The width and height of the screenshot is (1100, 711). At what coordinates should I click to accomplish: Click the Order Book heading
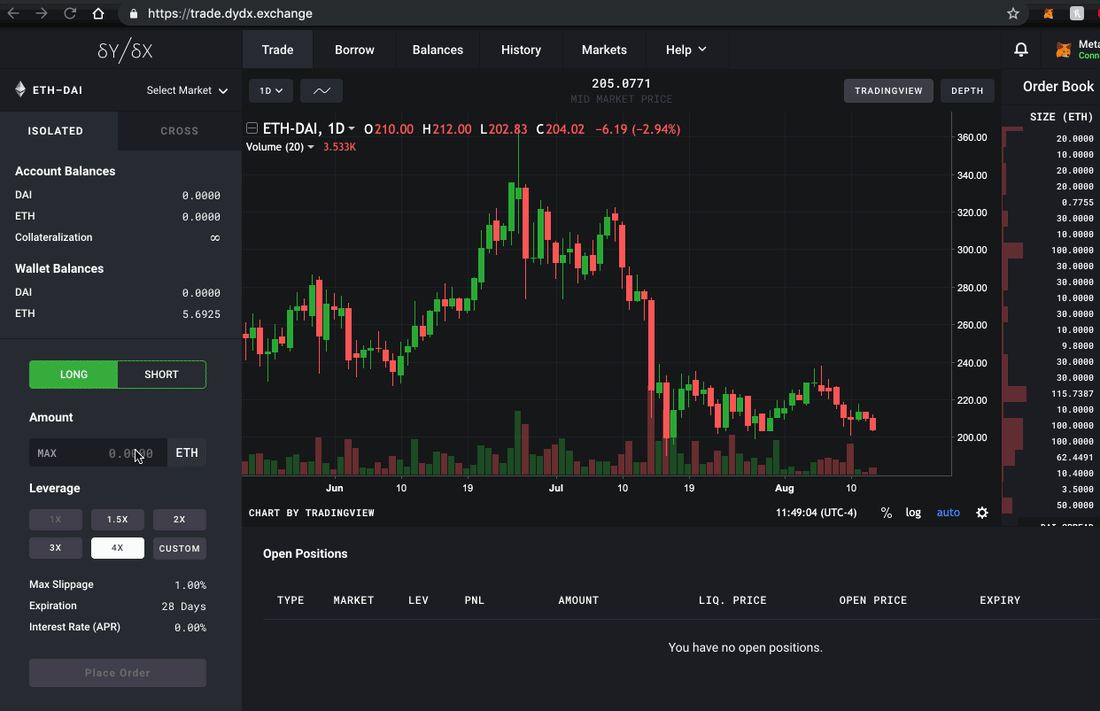click(x=1058, y=86)
